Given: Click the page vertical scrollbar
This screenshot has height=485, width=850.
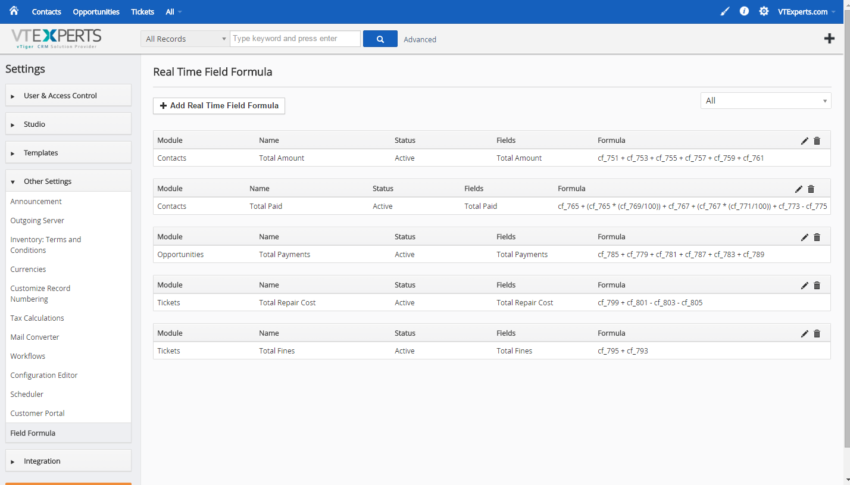Looking at the screenshot, I should coord(847,228).
